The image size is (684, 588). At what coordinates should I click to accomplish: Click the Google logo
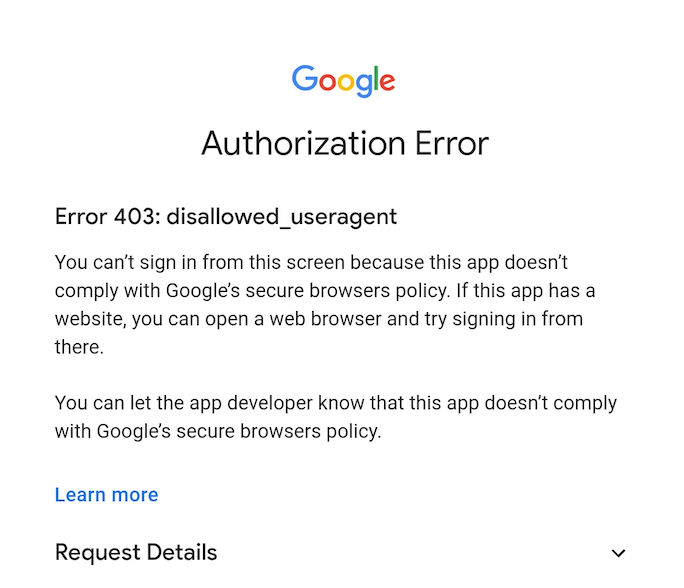pos(343,81)
